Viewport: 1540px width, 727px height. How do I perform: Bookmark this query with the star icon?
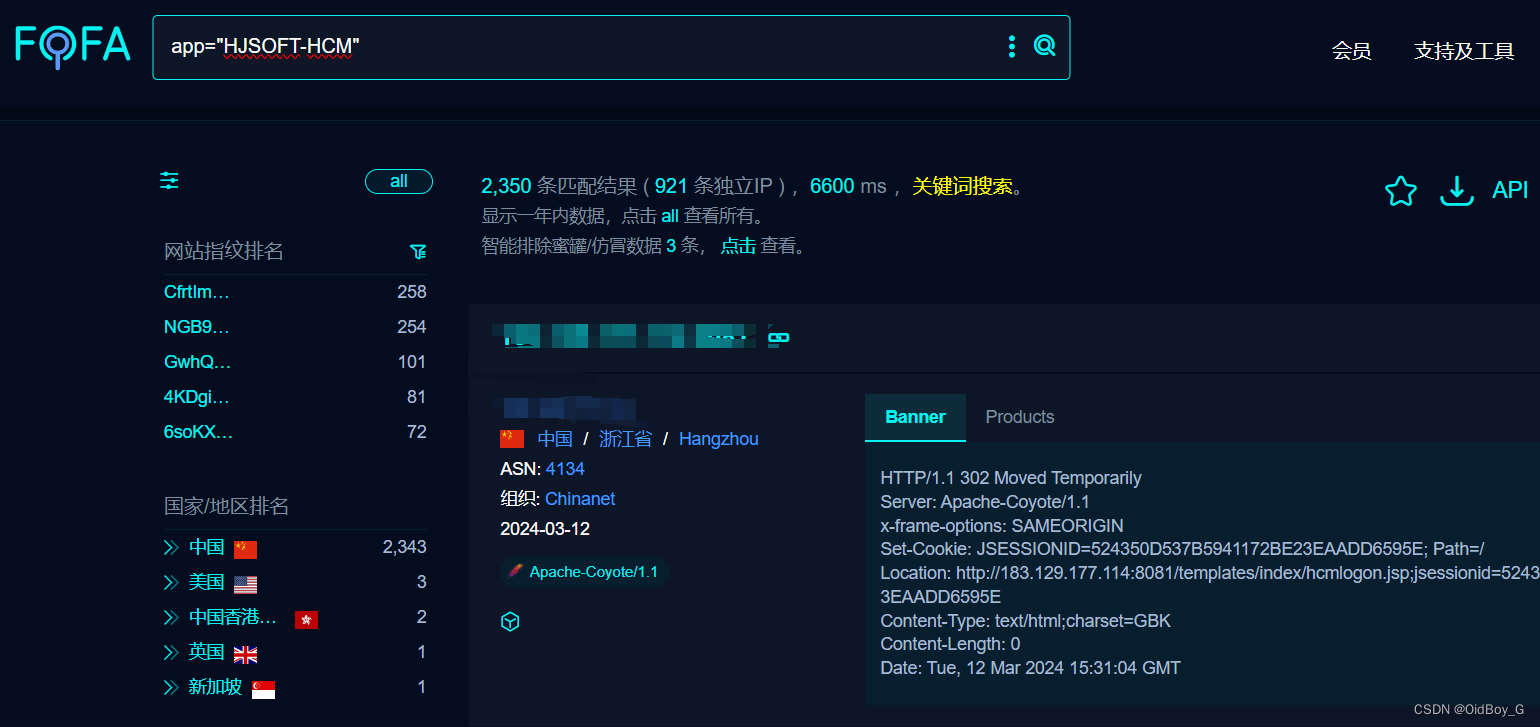pos(1401,190)
